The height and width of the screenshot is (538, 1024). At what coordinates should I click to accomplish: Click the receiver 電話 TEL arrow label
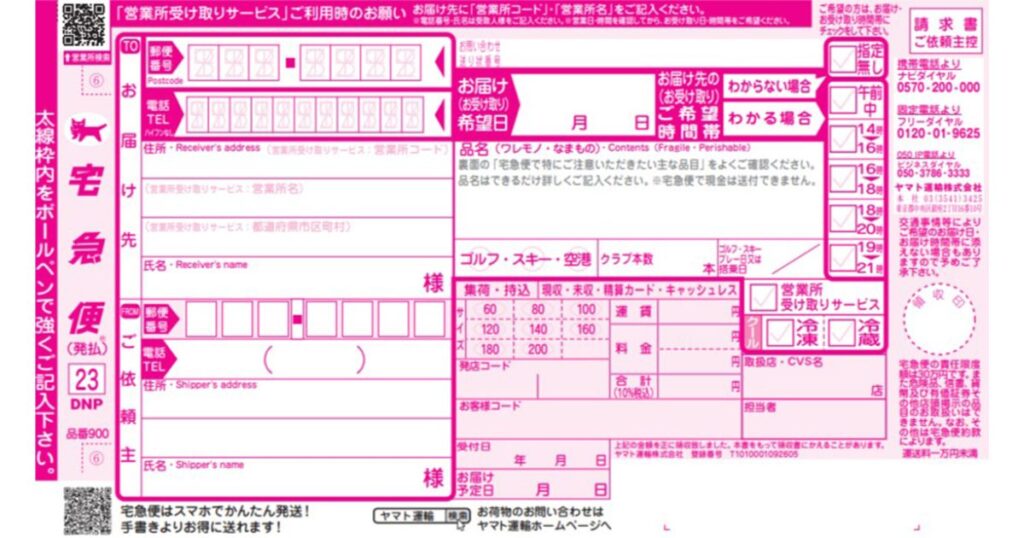click(x=162, y=114)
